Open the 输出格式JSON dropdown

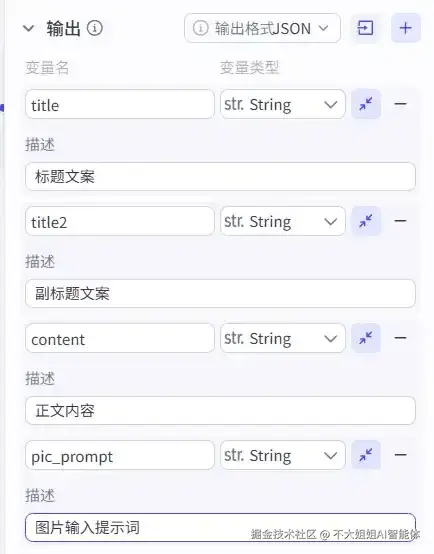[x=262, y=28]
